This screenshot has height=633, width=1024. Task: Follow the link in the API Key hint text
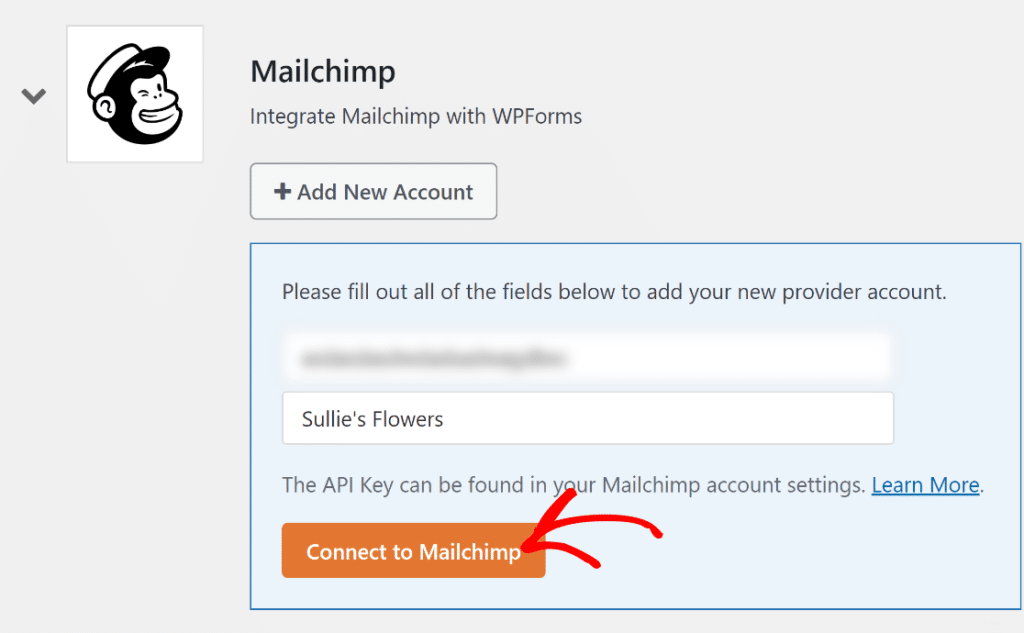coord(925,485)
